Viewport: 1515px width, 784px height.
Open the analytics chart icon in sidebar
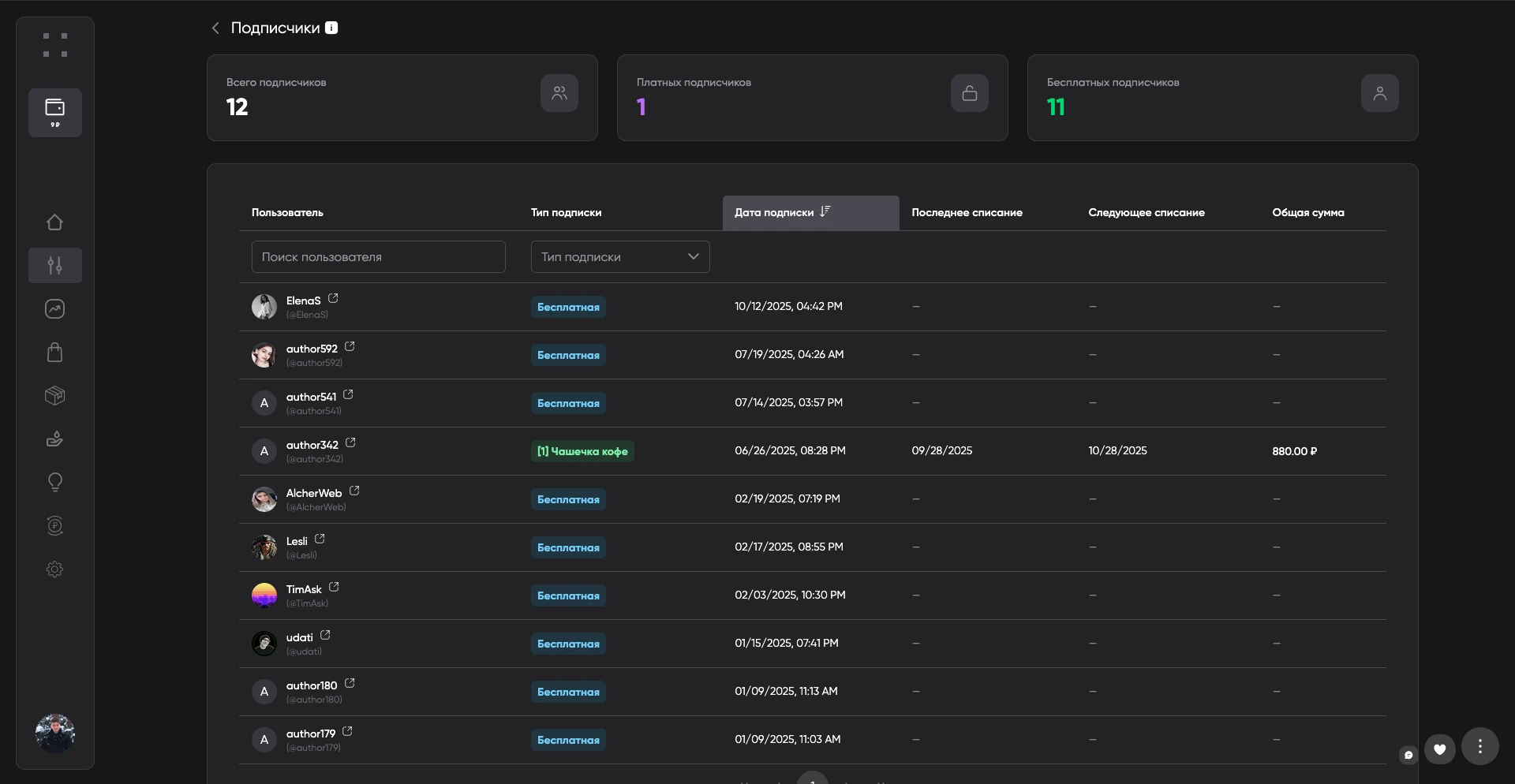(x=54, y=309)
